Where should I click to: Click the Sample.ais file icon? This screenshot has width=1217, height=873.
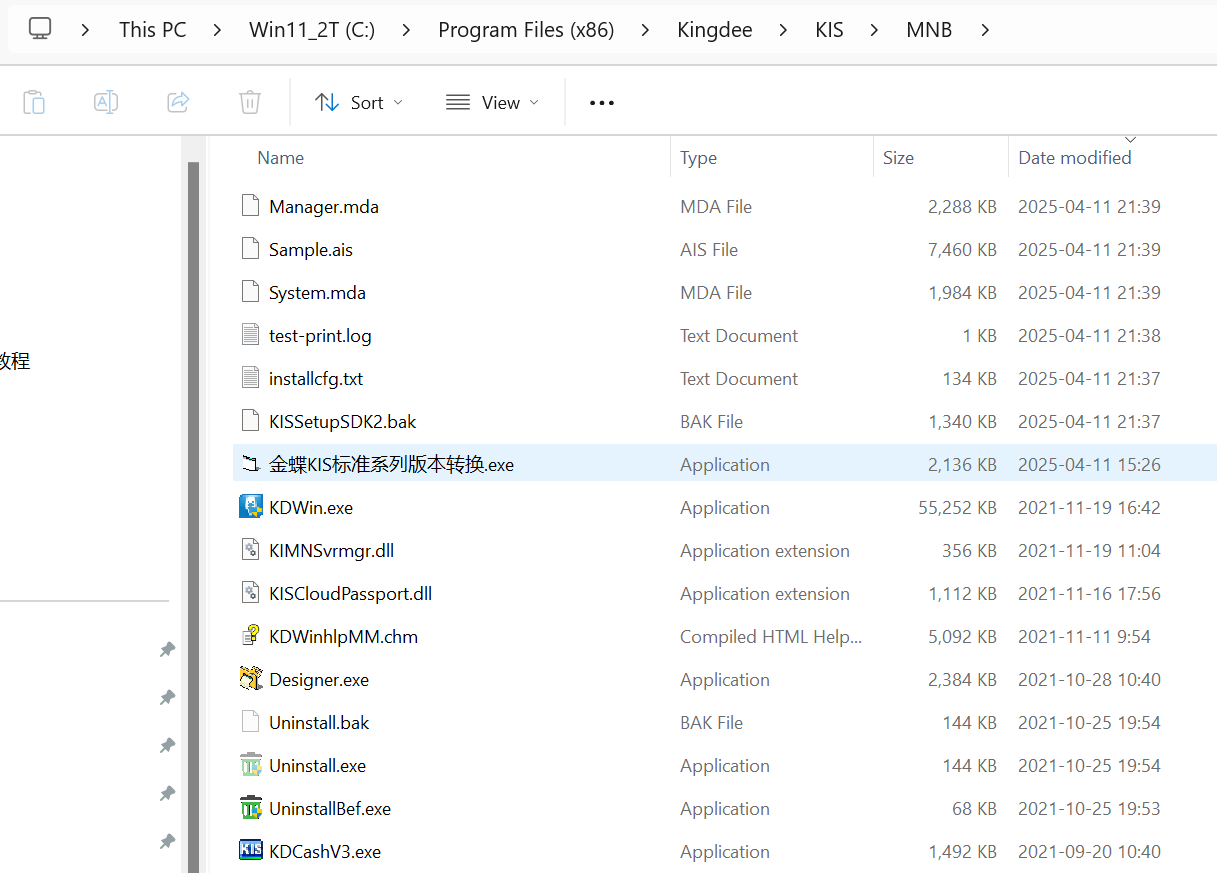click(x=251, y=249)
